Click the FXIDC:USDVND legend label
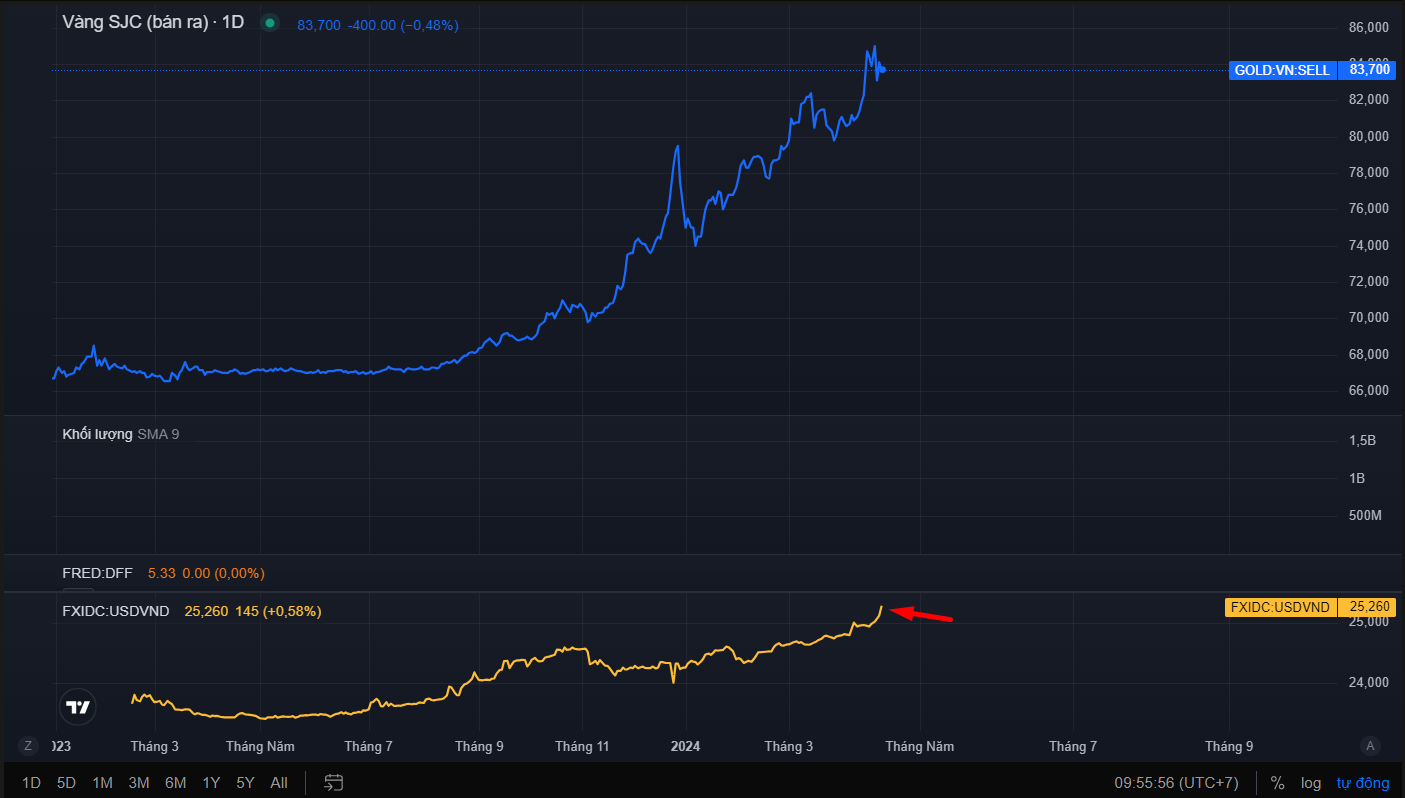The width and height of the screenshot is (1405, 798). [x=116, y=610]
